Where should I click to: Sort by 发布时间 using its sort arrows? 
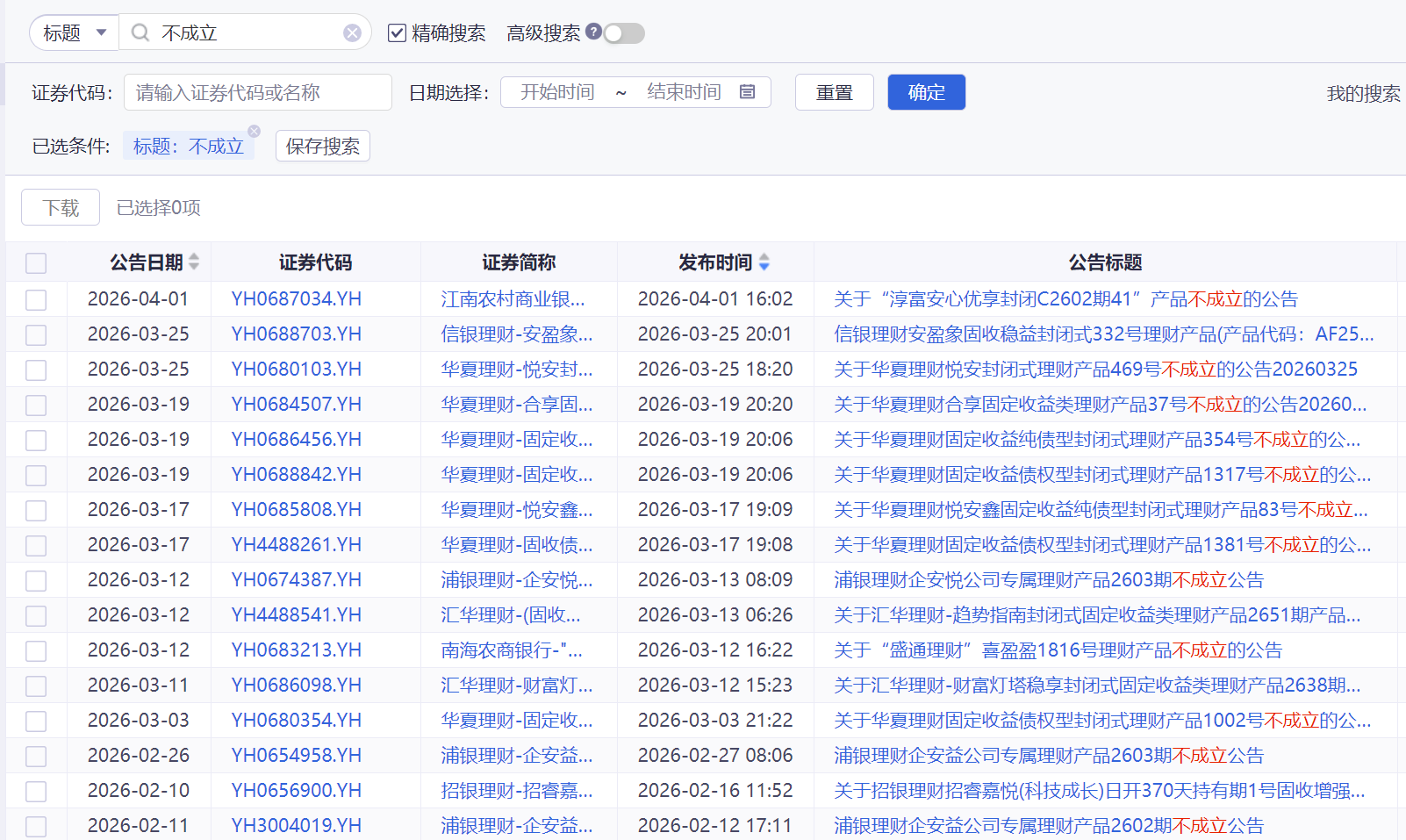pyautogui.click(x=764, y=262)
